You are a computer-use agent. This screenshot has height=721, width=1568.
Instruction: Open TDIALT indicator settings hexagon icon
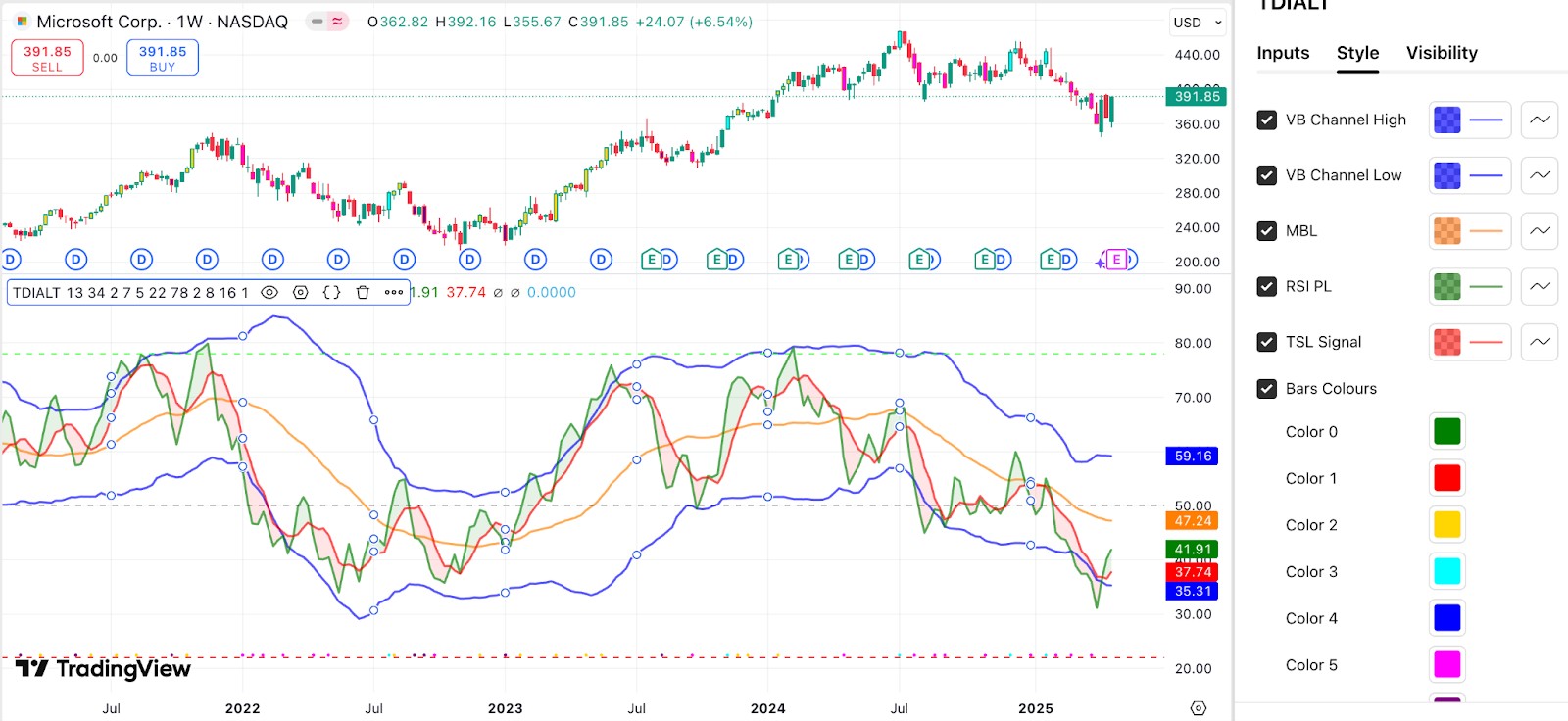[301, 292]
